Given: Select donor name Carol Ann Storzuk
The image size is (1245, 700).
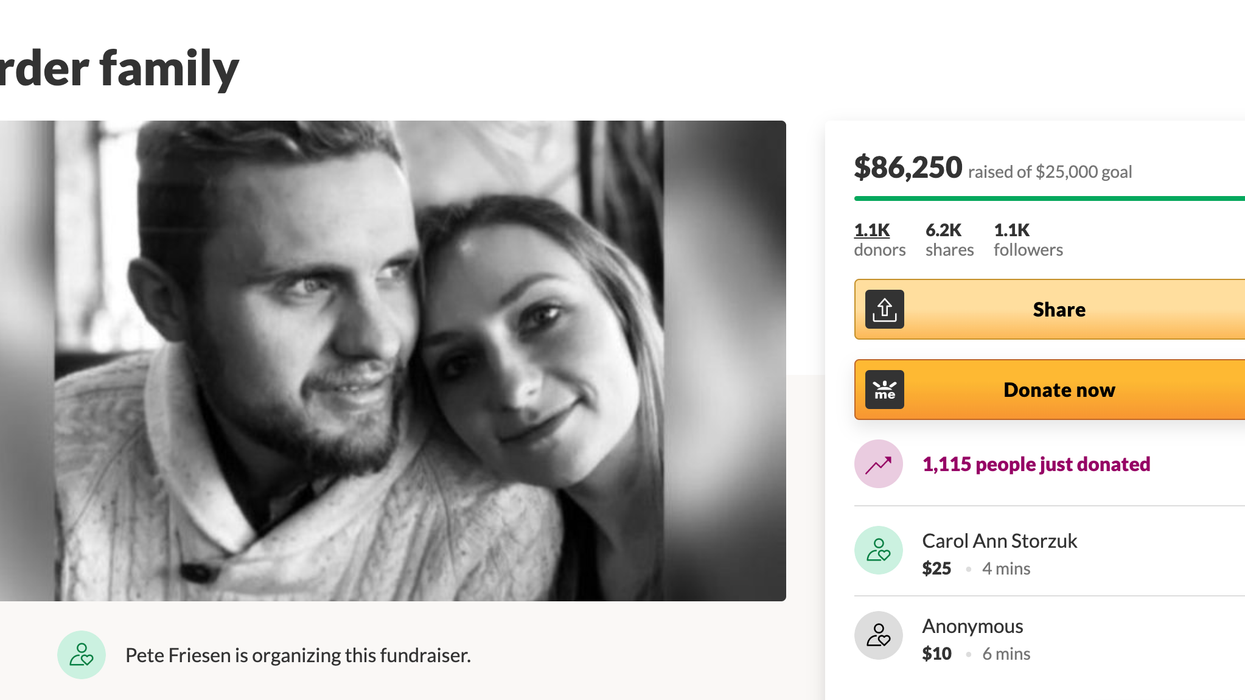Looking at the screenshot, I should [999, 541].
